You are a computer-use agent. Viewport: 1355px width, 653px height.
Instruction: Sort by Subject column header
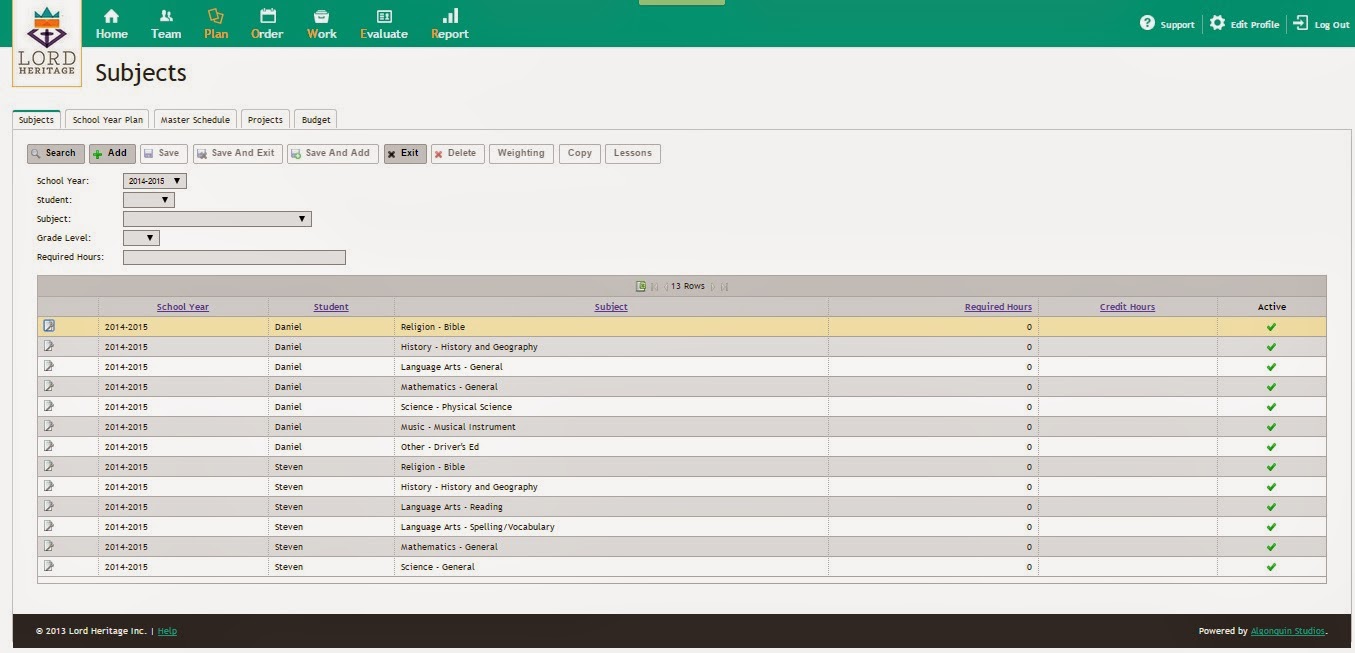coord(611,307)
